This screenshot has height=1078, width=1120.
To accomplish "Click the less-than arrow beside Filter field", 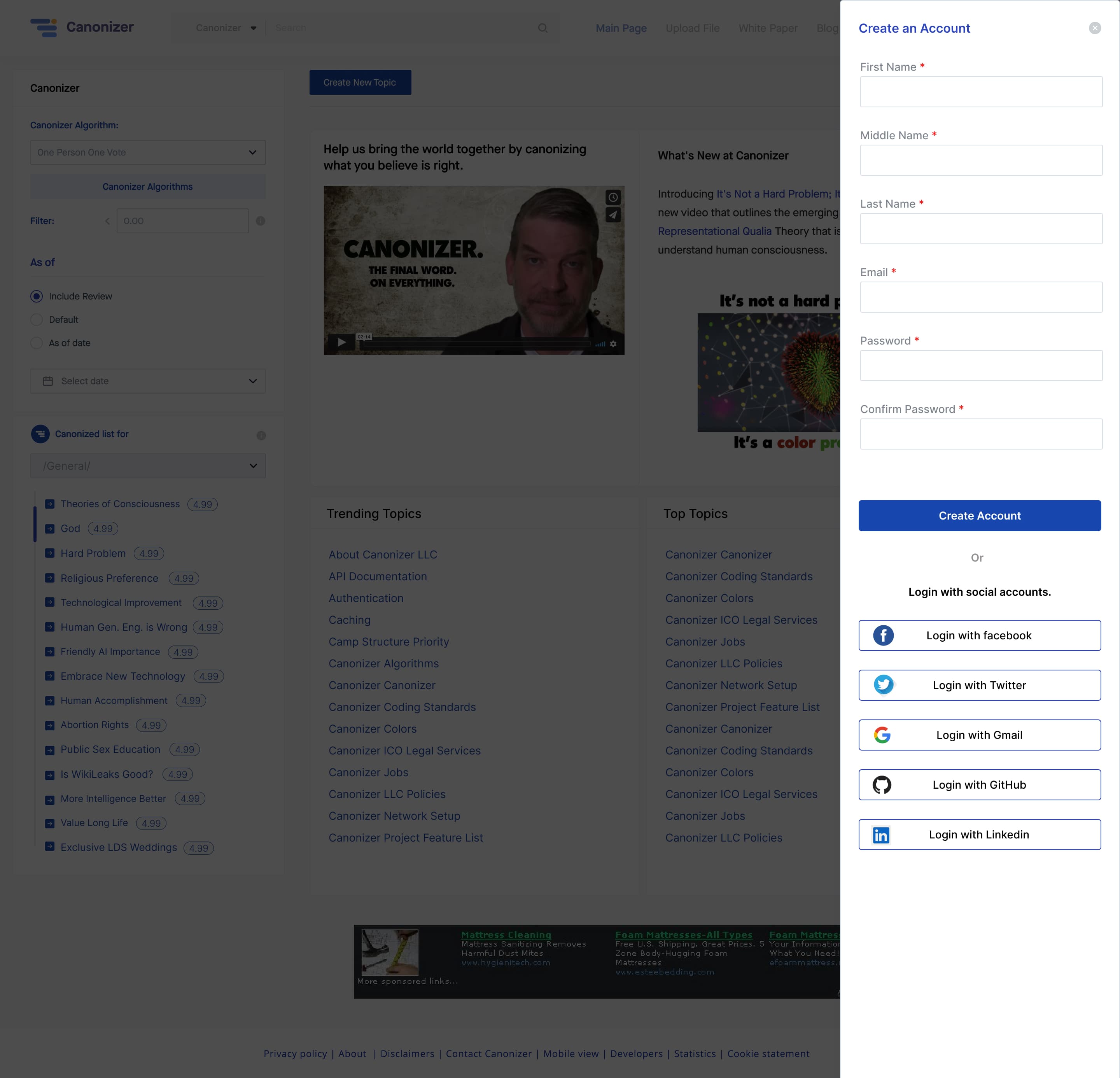I will 107,220.
